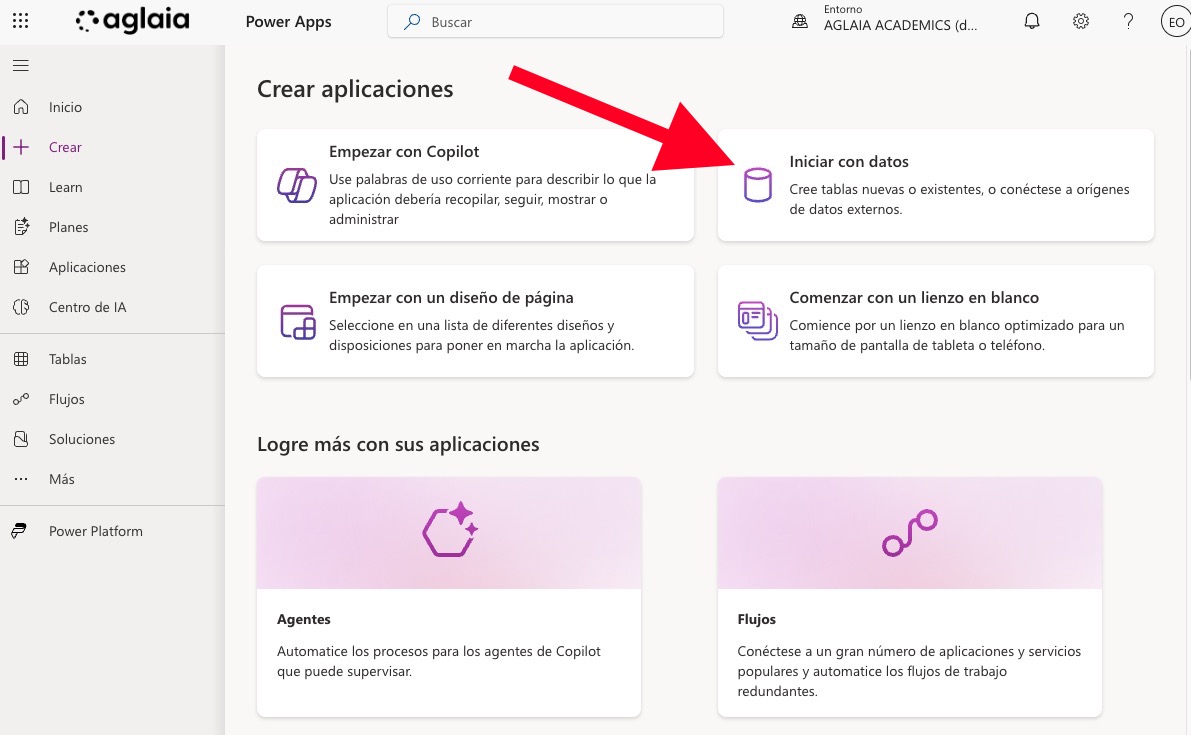Open notifications via the bell icon
The width and height of the screenshot is (1191, 735).
(1031, 21)
